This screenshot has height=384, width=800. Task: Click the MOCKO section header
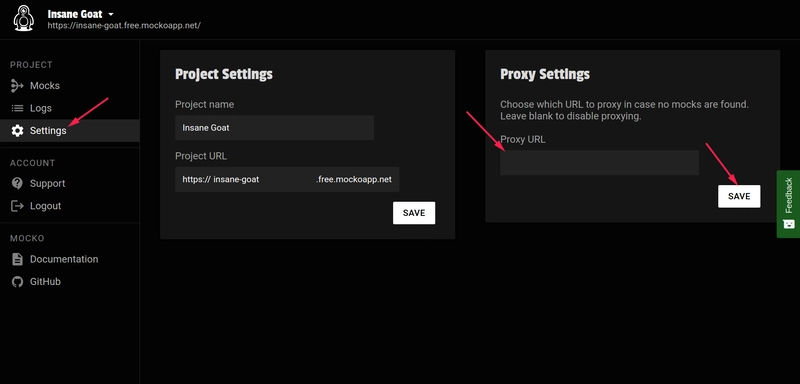[x=27, y=239]
